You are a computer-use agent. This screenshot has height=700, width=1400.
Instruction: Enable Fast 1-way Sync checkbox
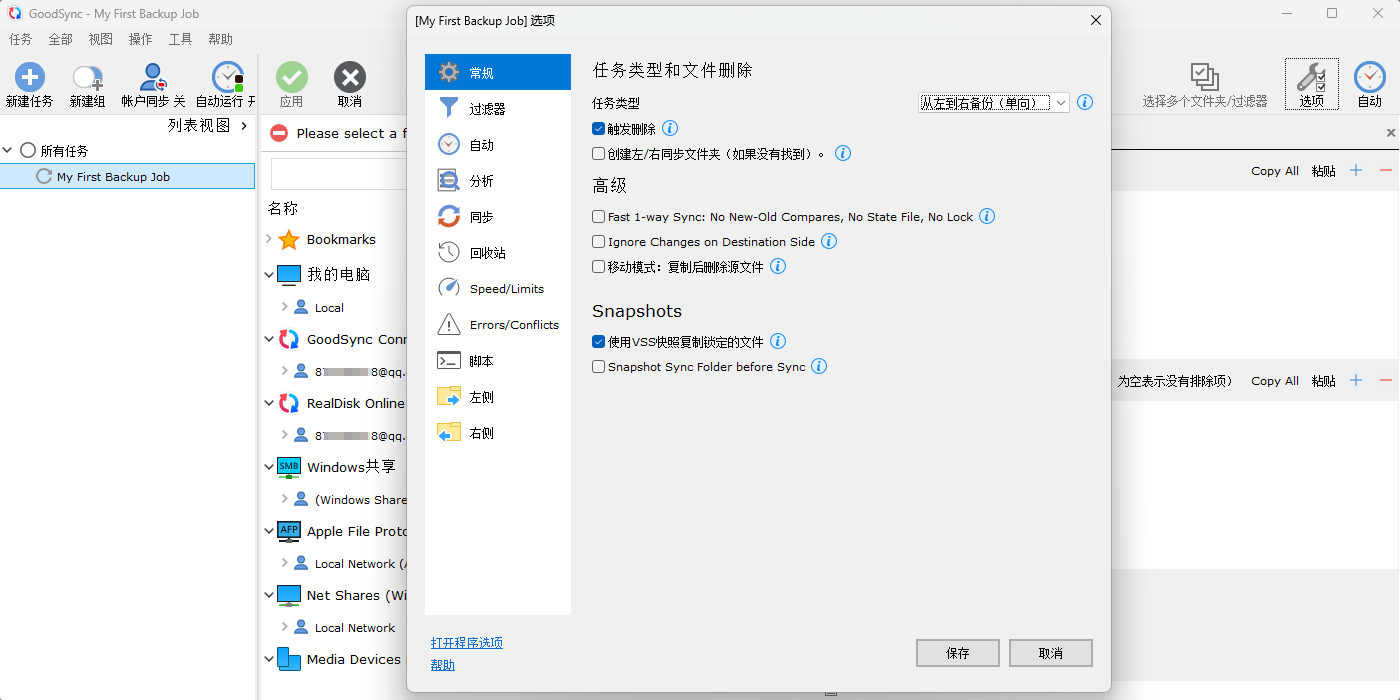coord(599,217)
